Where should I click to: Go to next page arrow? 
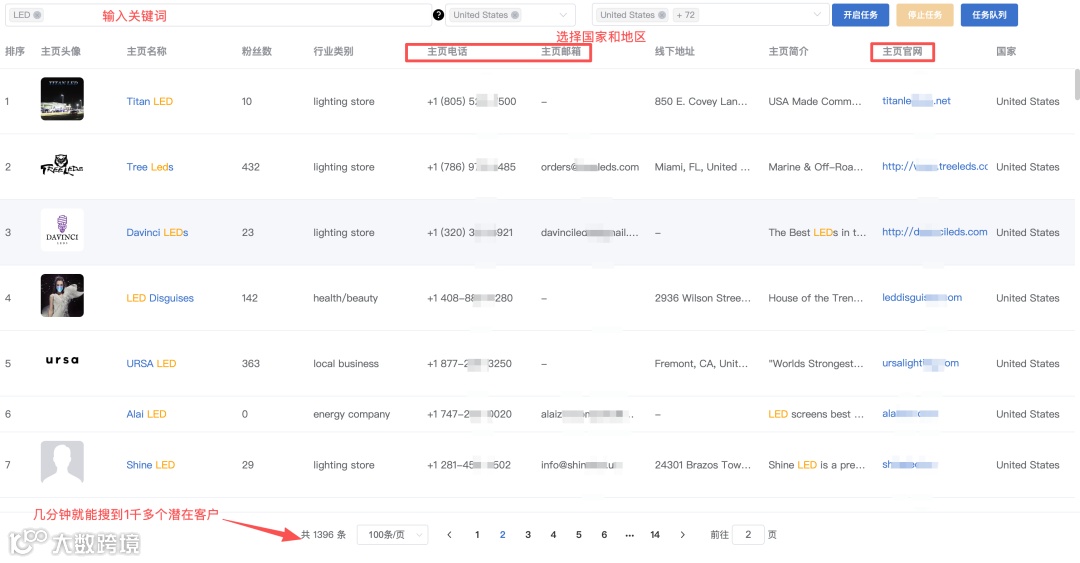683,535
